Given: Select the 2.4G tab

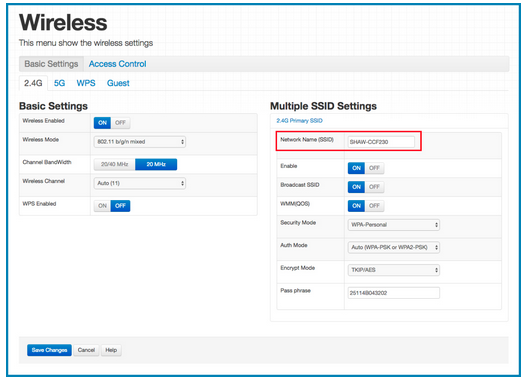Looking at the screenshot, I should [x=33, y=83].
